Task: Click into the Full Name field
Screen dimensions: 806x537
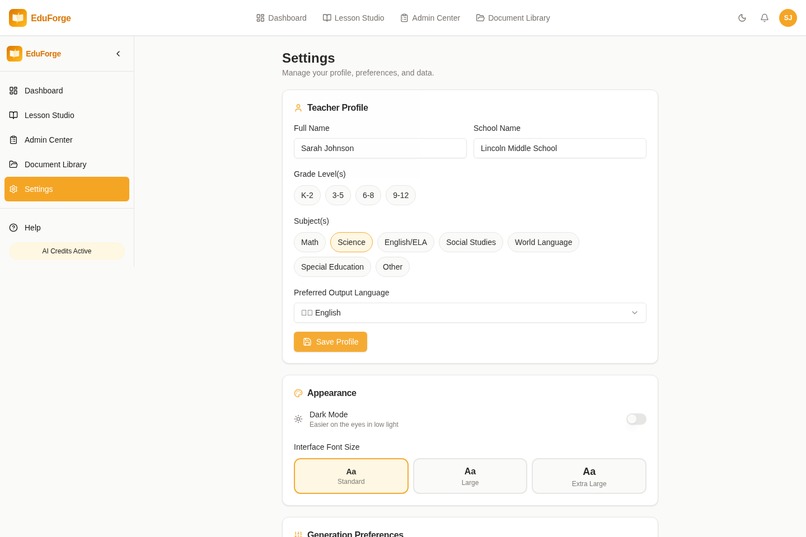Action: click(x=380, y=148)
